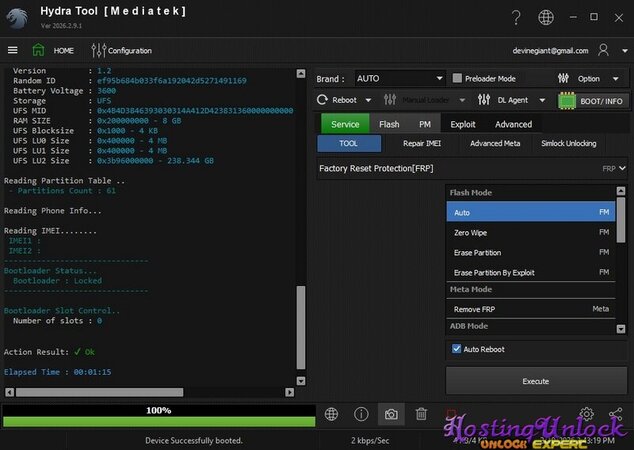Open settings gear in bottom bar
The height and width of the screenshot is (450, 634).
click(x=586, y=414)
